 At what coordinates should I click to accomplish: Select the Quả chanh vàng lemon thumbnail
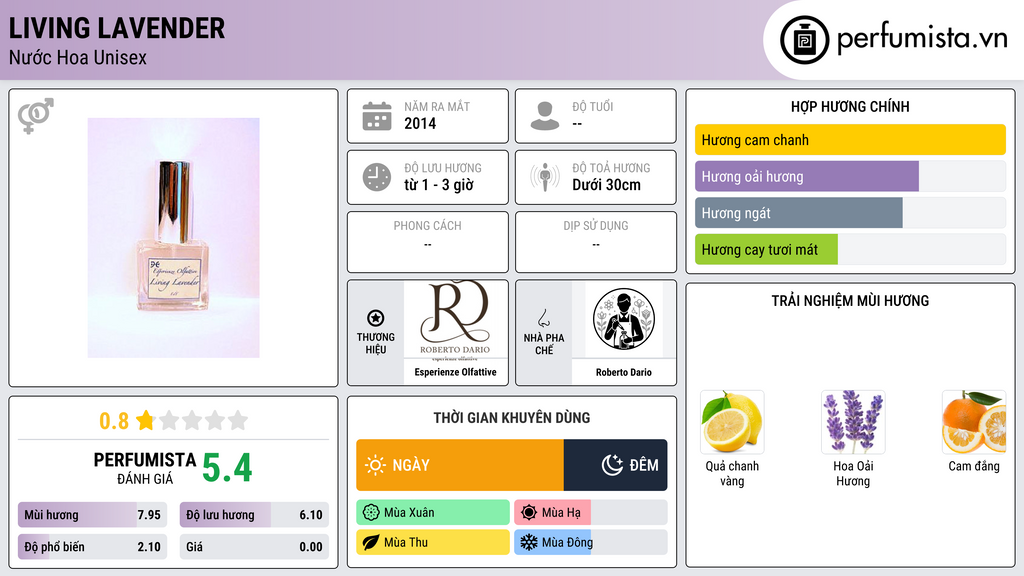point(732,423)
